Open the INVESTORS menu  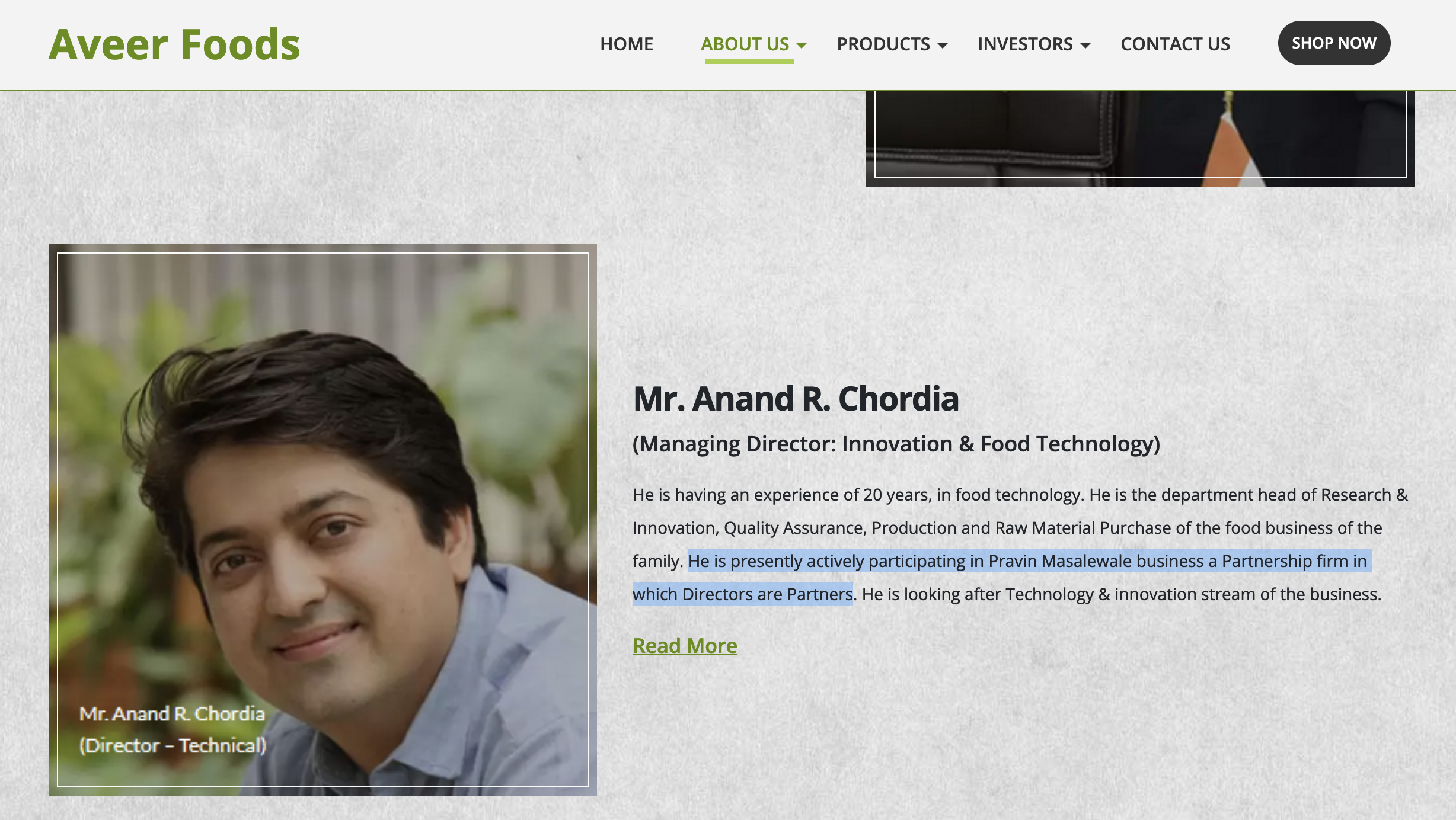tap(1025, 44)
